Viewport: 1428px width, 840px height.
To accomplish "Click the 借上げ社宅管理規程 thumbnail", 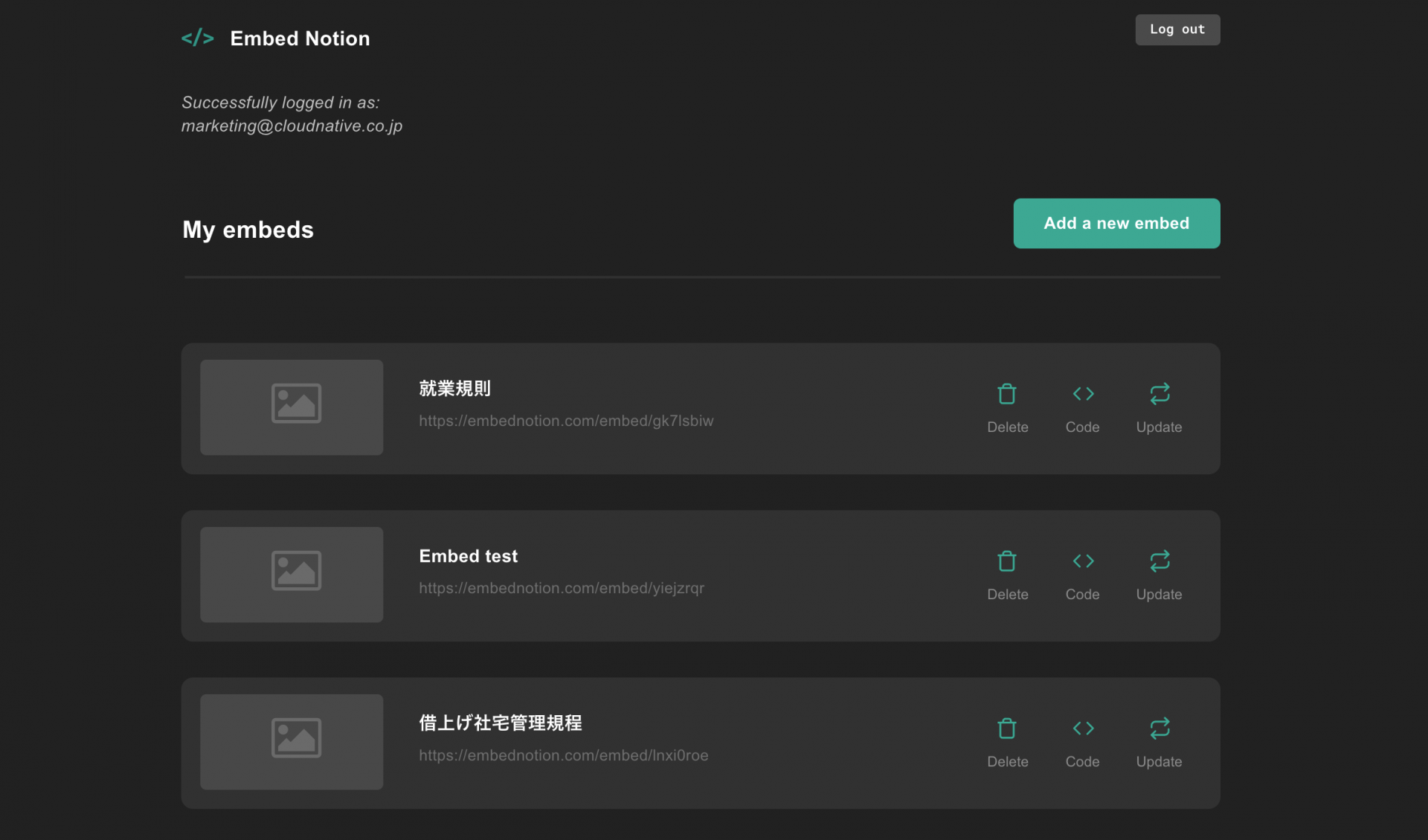I will (291, 742).
